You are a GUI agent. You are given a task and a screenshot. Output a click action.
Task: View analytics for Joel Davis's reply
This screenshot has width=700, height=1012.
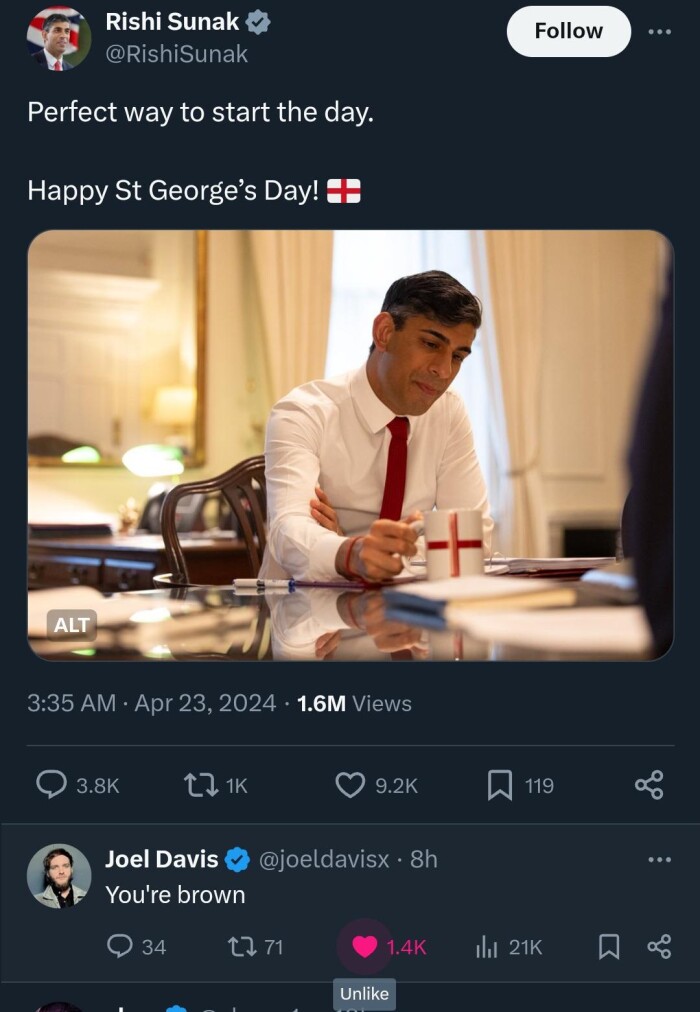click(x=485, y=946)
